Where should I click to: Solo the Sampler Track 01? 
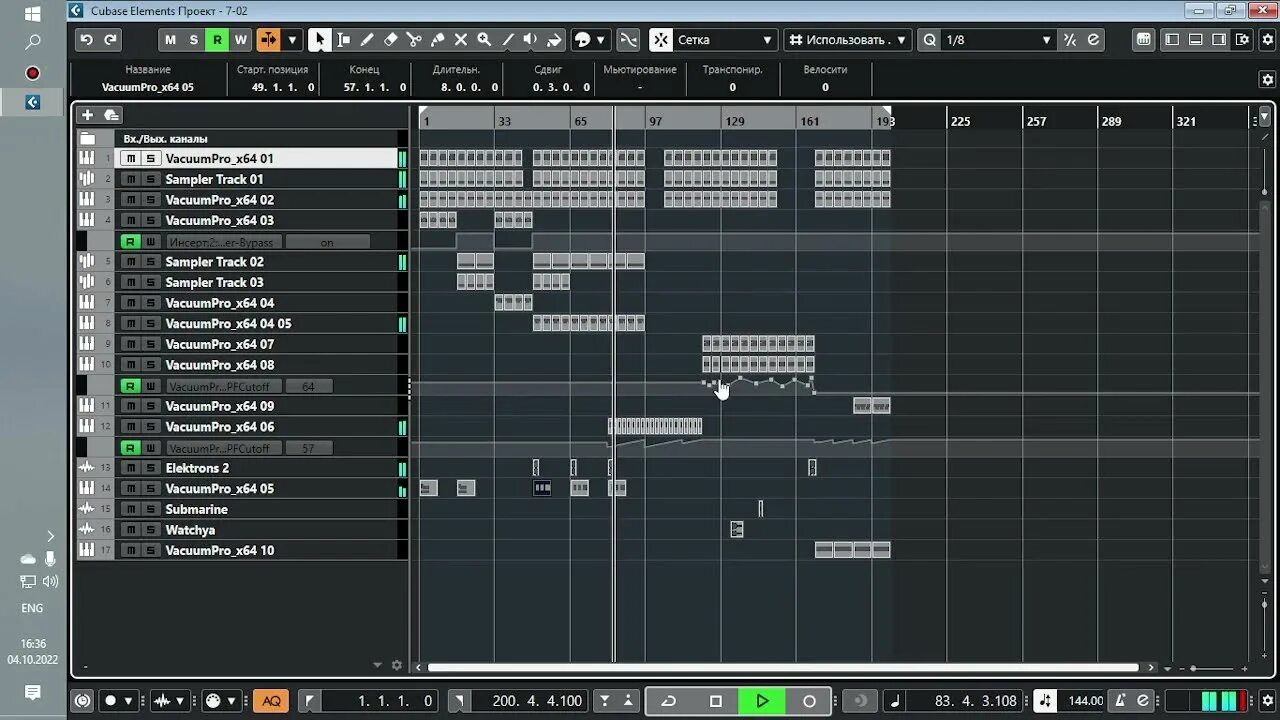pyautogui.click(x=150, y=179)
